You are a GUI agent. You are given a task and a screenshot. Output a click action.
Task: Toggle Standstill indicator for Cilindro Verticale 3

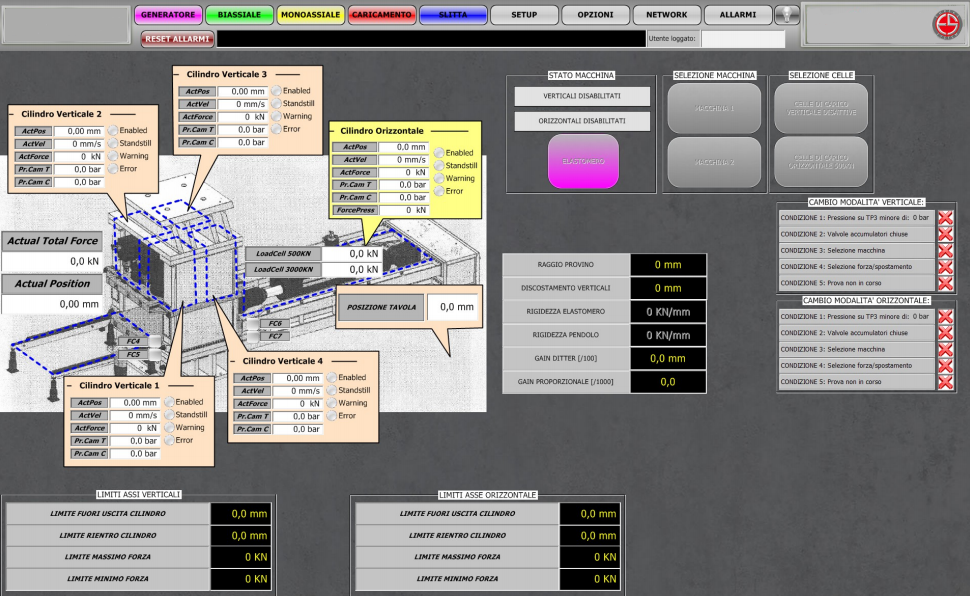point(276,104)
